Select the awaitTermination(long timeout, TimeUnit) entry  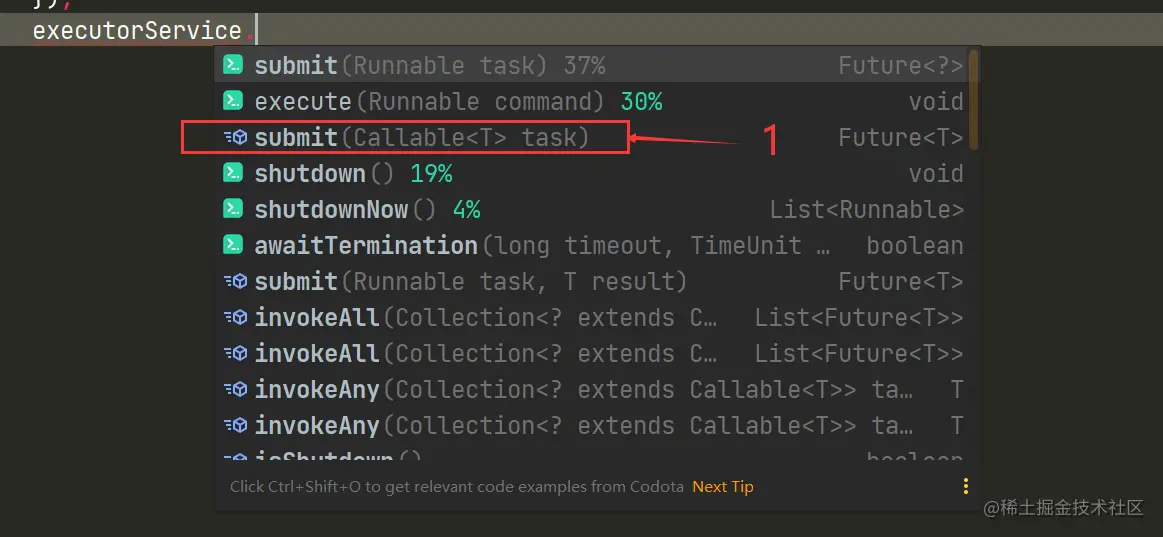[592, 245]
